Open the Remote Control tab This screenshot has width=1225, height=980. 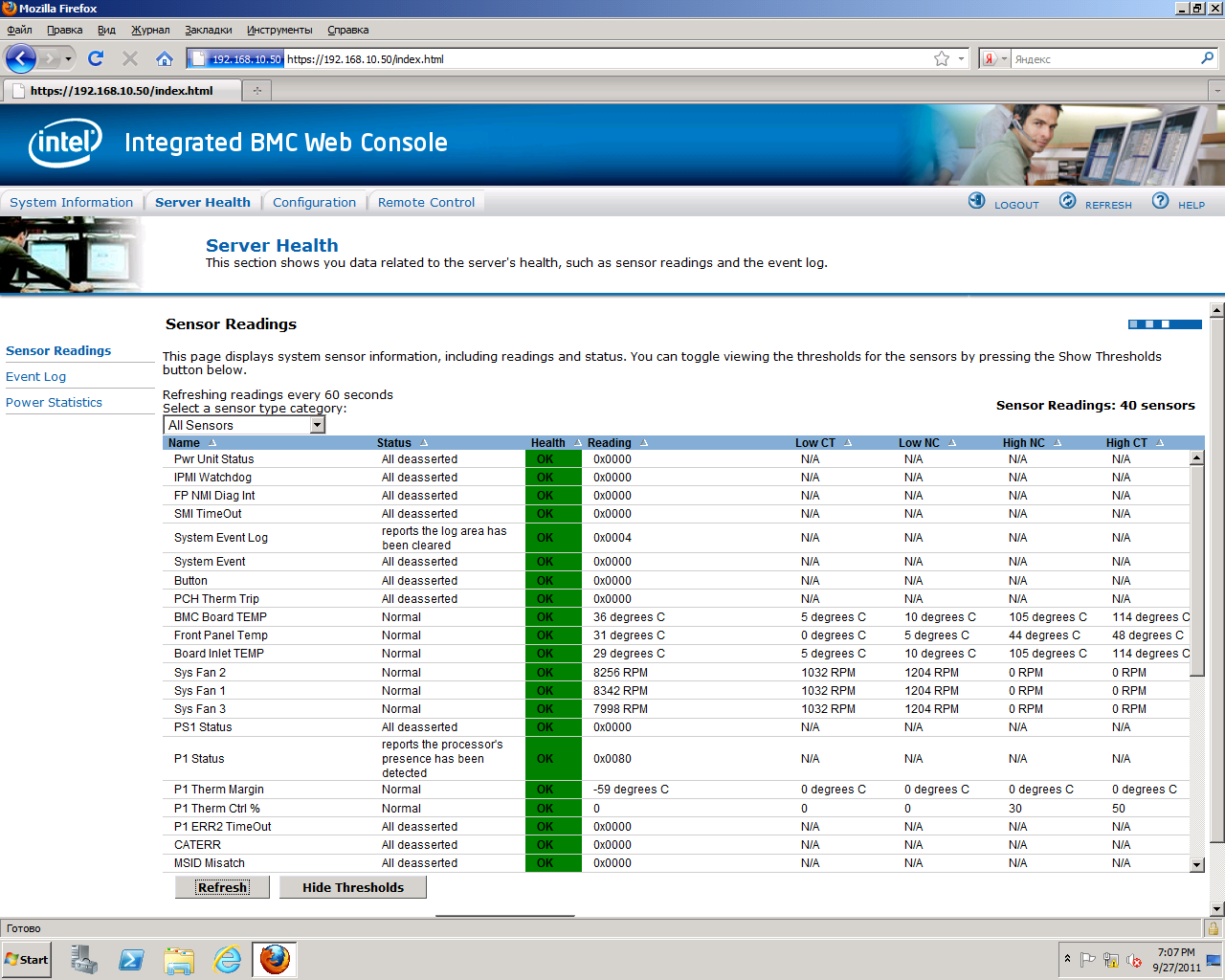coord(426,203)
